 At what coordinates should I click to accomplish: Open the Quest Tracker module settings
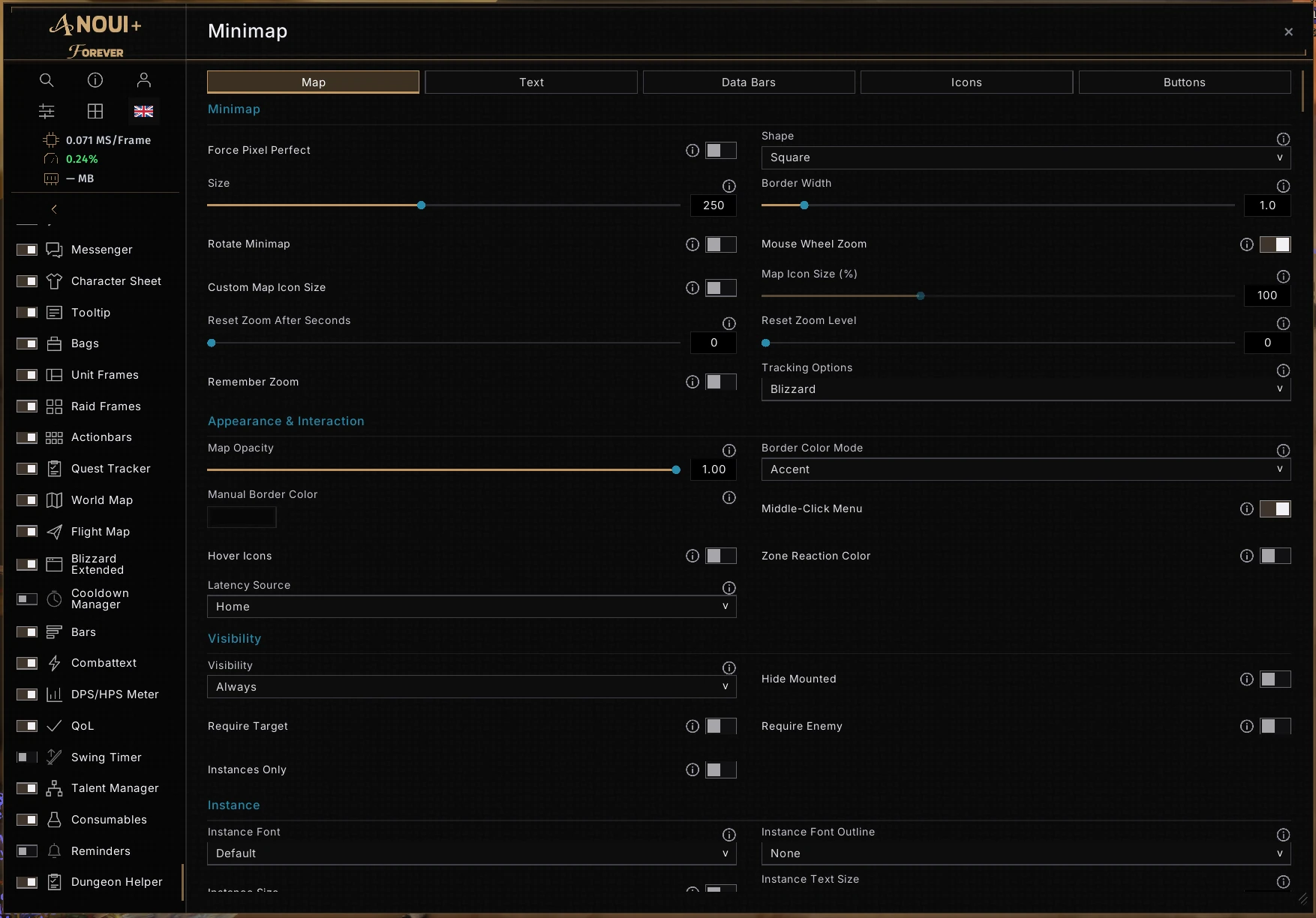coord(111,469)
